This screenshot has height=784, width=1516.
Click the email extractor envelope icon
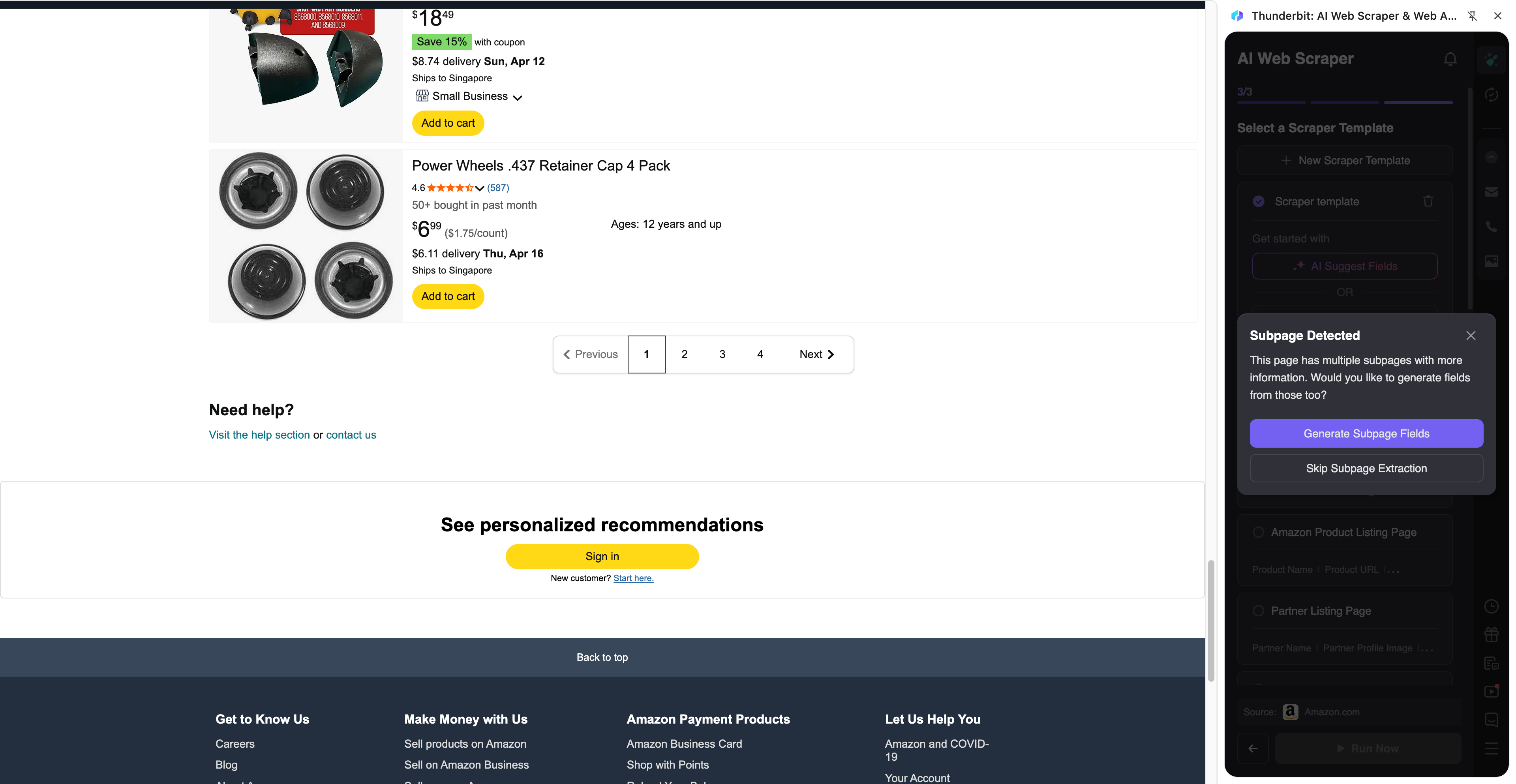pos(1491,192)
